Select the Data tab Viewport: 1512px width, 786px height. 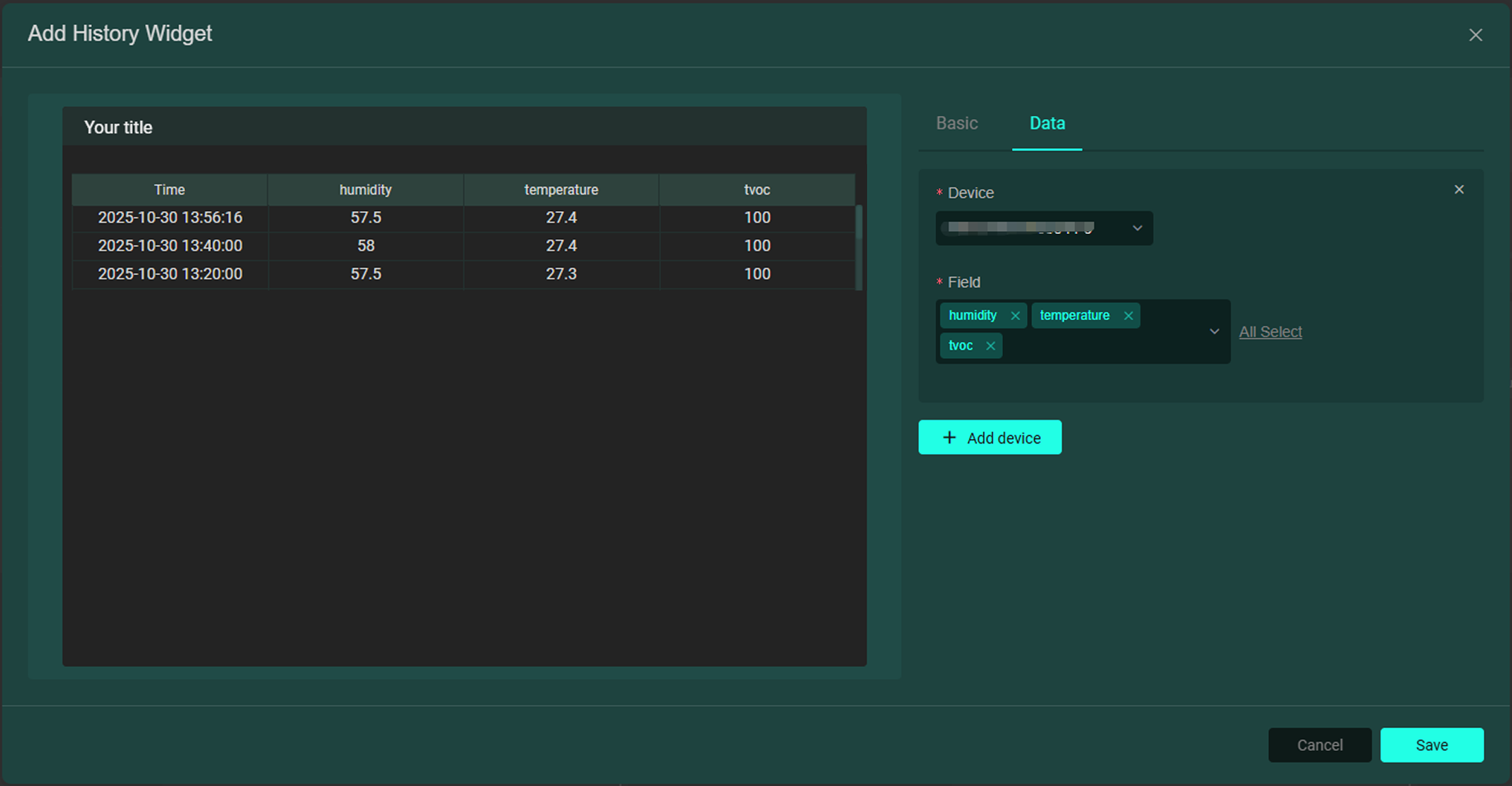[x=1046, y=123]
